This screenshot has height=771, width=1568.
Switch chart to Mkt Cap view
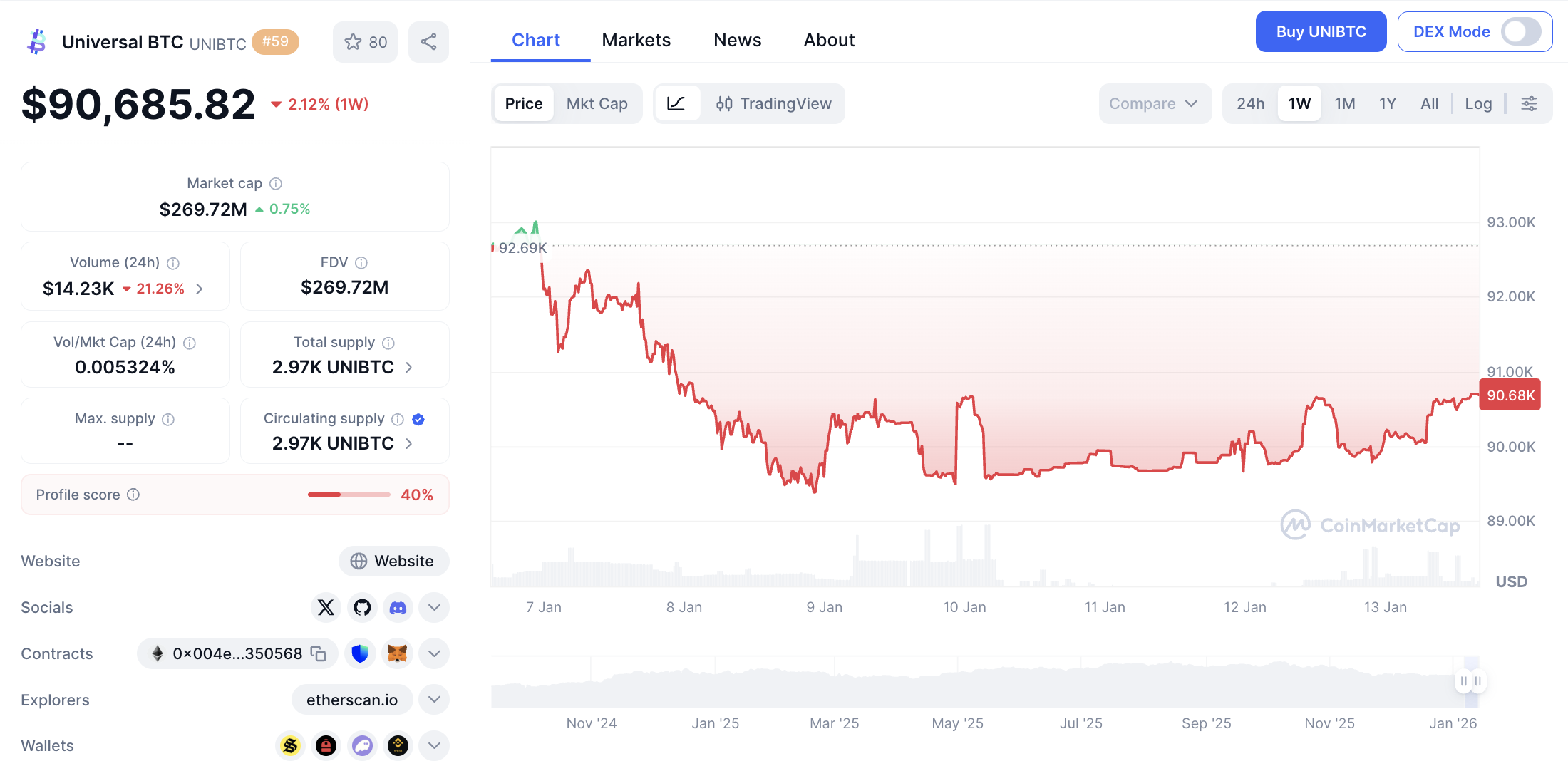click(597, 104)
